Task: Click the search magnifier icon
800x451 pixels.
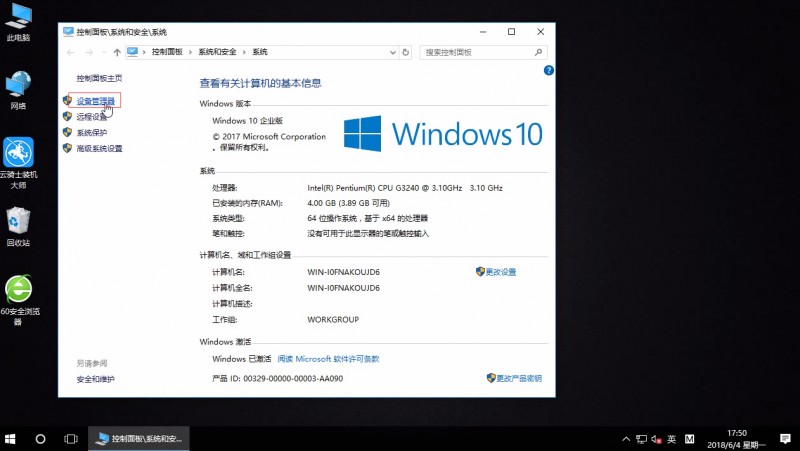Action: (538, 52)
